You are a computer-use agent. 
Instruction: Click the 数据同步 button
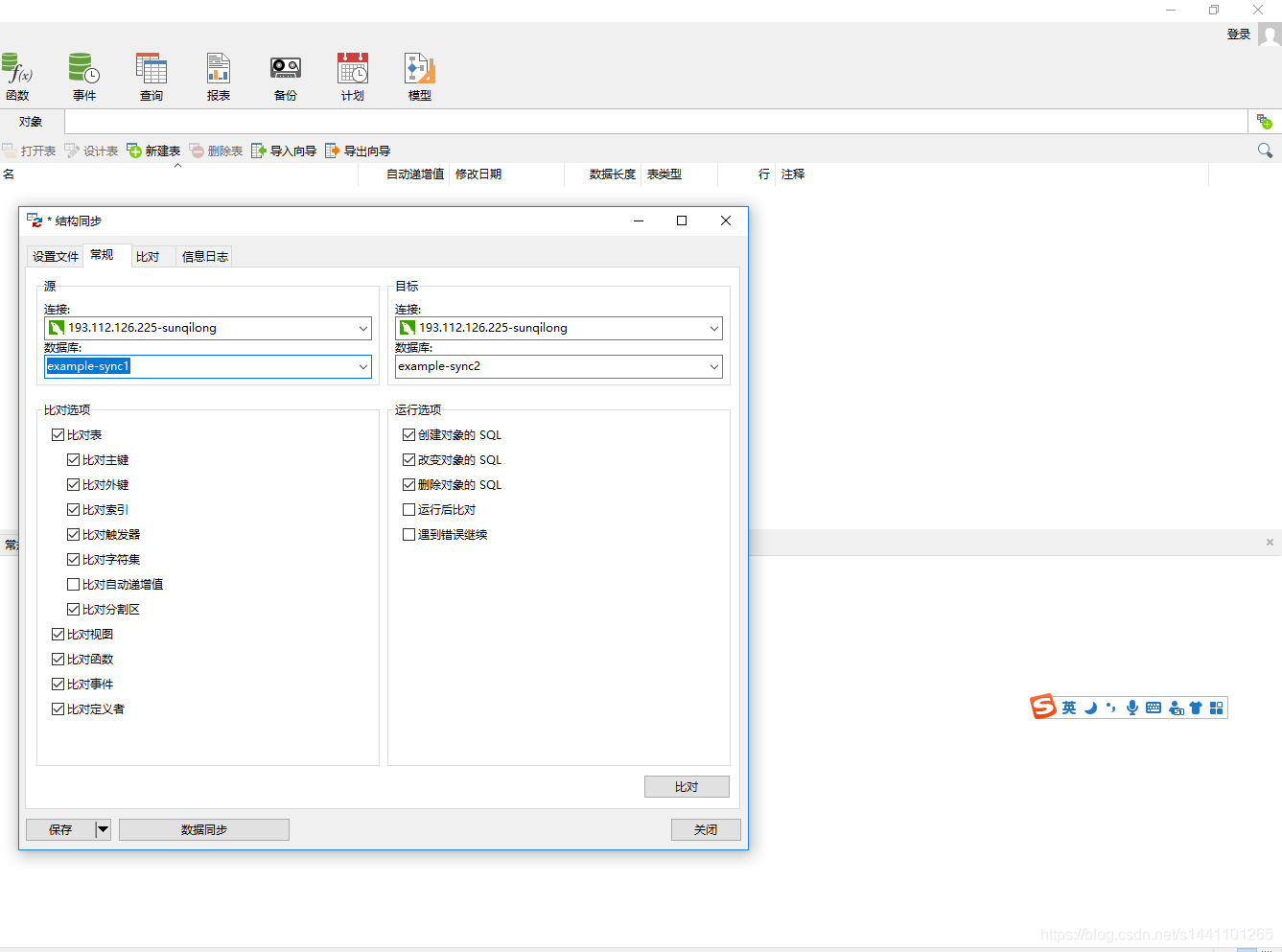pyautogui.click(x=204, y=829)
